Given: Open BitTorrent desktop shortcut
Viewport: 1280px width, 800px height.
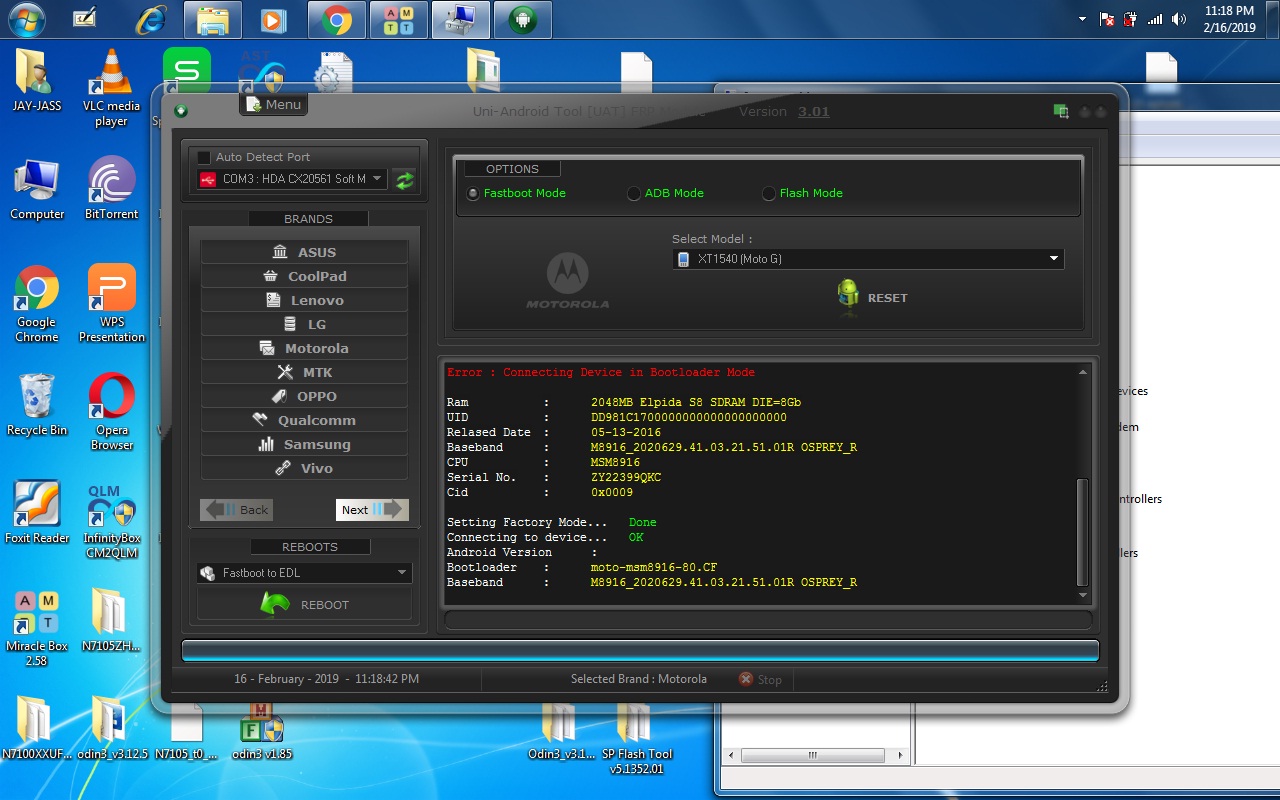Looking at the screenshot, I should [111, 188].
